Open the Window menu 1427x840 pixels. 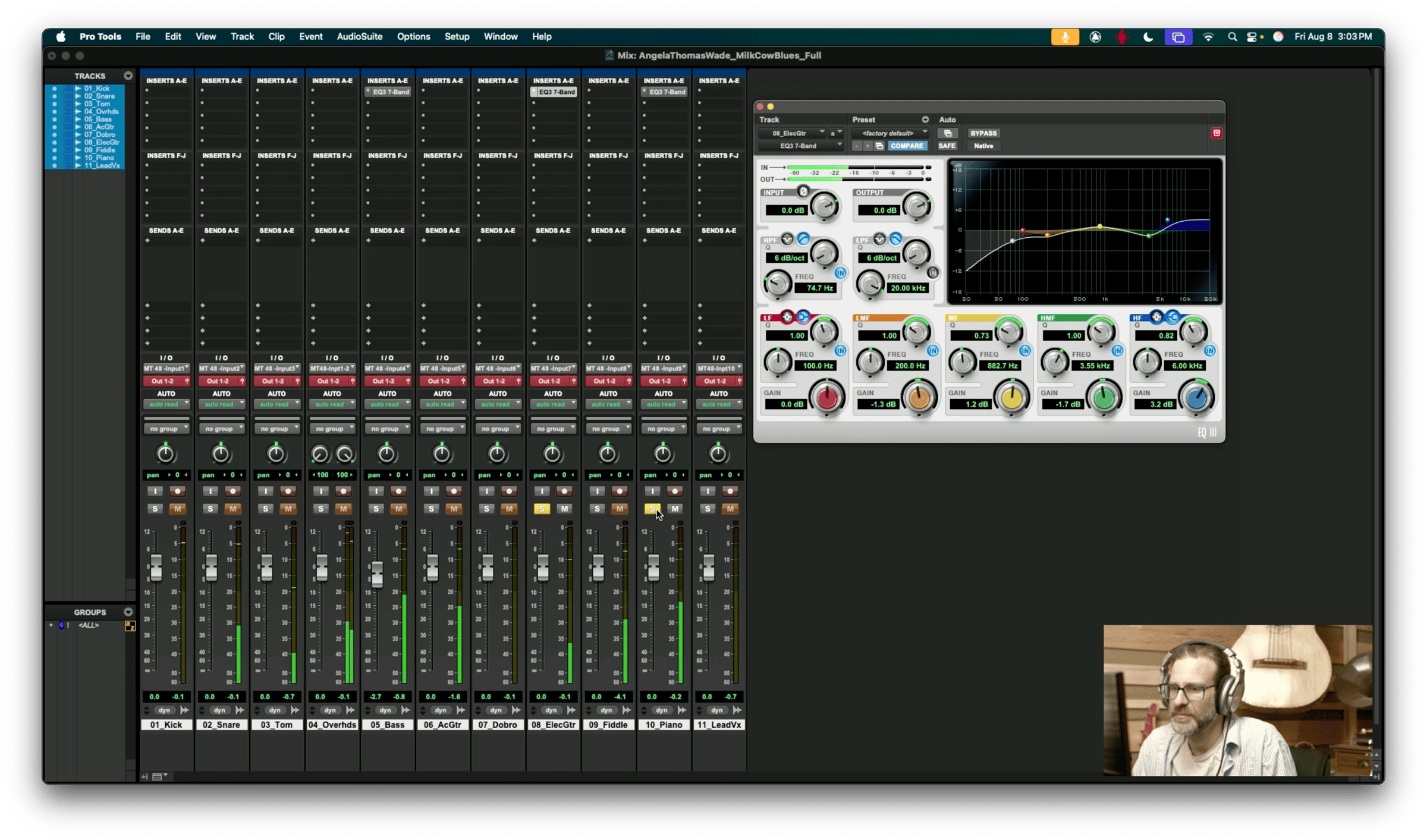[x=500, y=37]
